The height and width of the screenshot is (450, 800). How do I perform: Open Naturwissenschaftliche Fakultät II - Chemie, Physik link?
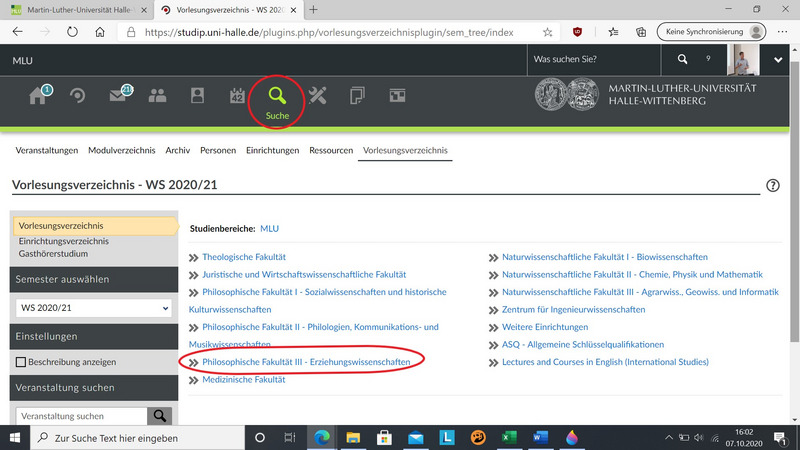(632, 274)
